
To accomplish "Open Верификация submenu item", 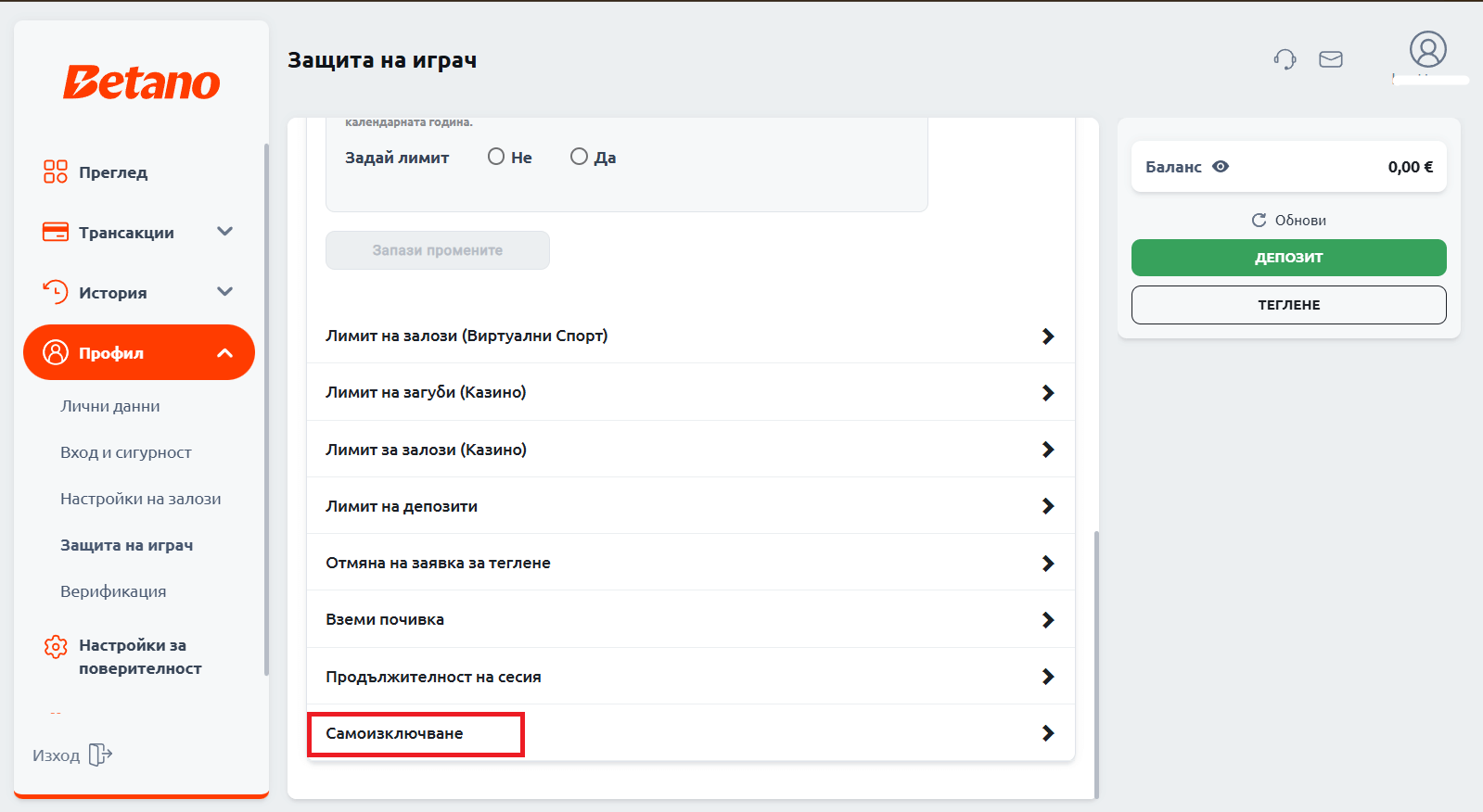I will click(113, 591).
